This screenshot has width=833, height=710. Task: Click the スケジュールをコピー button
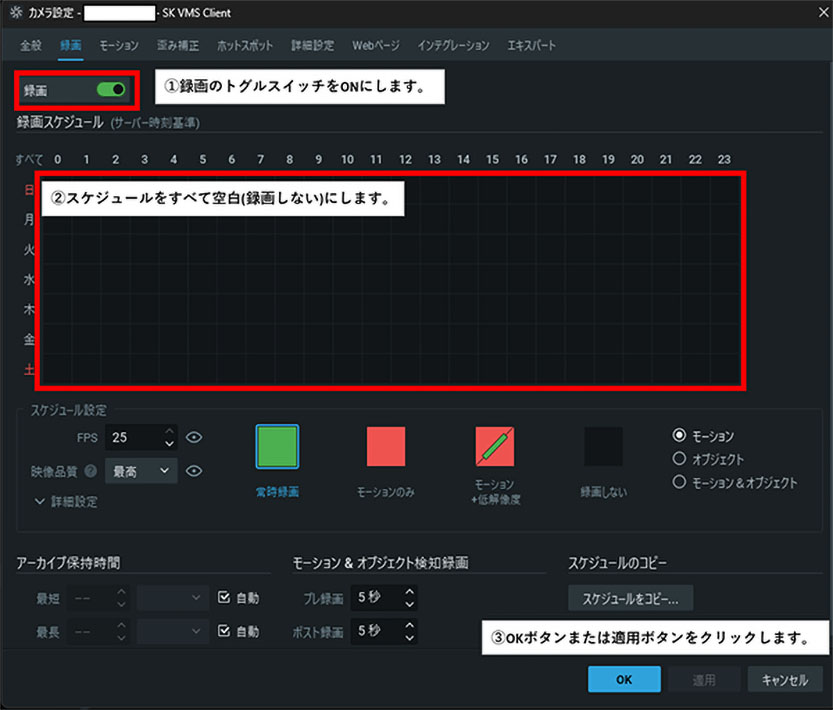pos(631,598)
